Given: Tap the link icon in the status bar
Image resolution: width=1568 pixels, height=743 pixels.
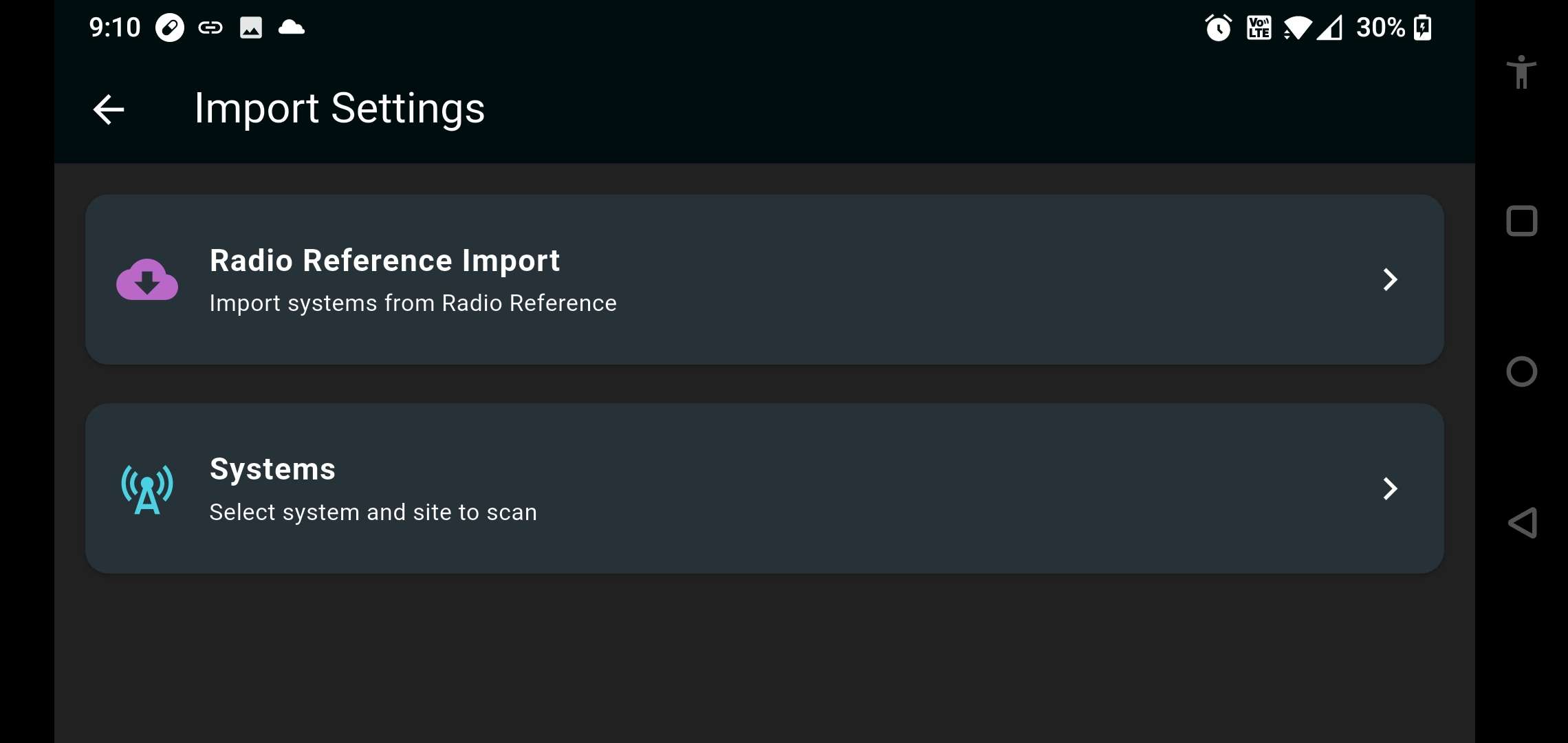Looking at the screenshot, I should pos(210,28).
